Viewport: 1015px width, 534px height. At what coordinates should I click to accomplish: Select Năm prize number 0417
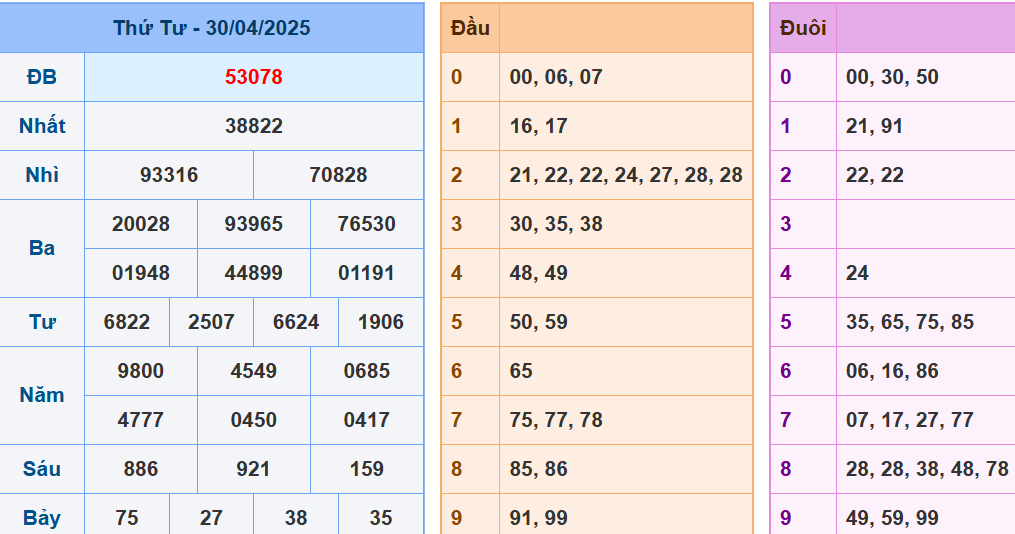coord(366,419)
